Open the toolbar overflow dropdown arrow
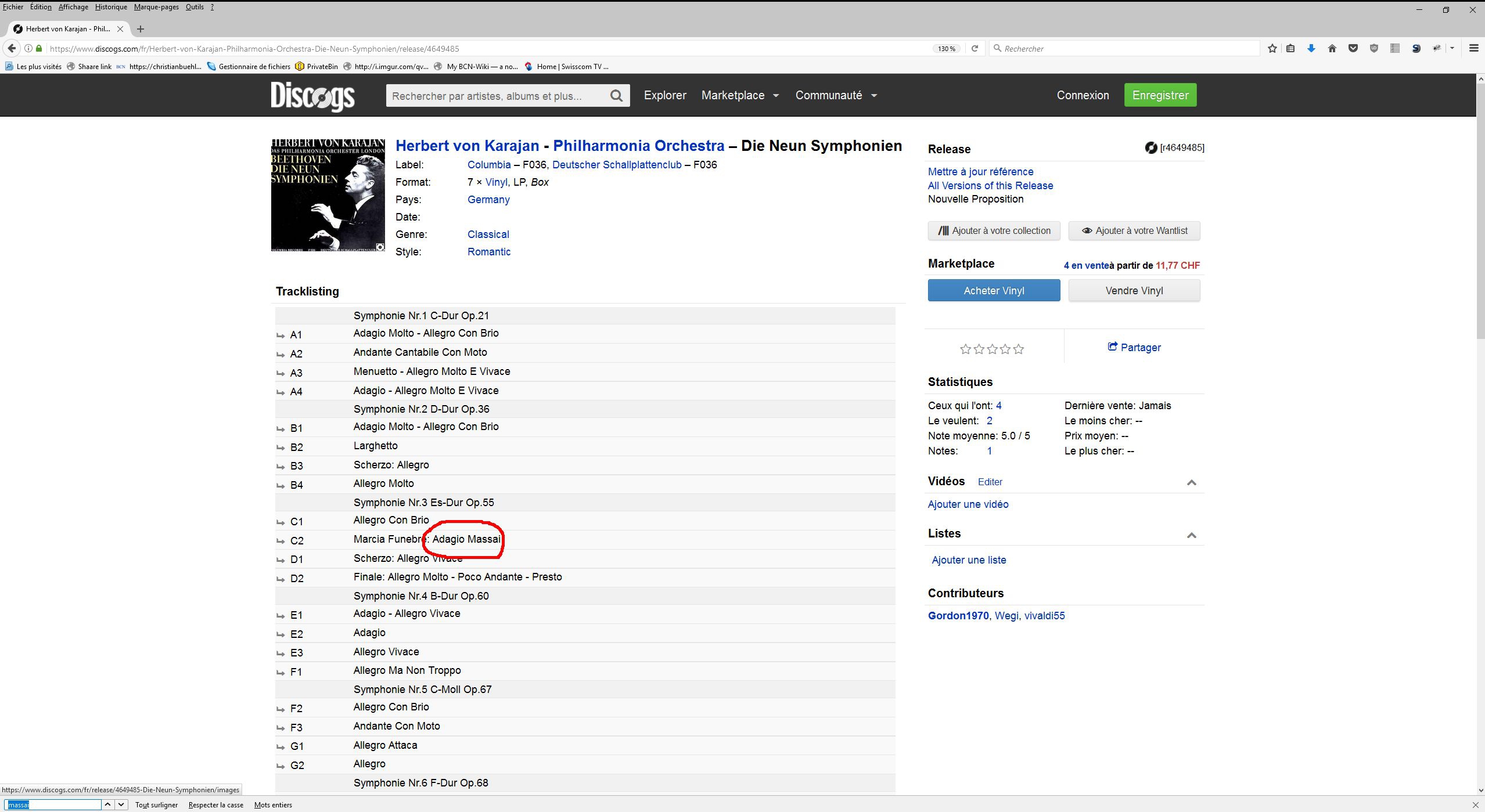This screenshot has width=1485, height=812. 1452,48
